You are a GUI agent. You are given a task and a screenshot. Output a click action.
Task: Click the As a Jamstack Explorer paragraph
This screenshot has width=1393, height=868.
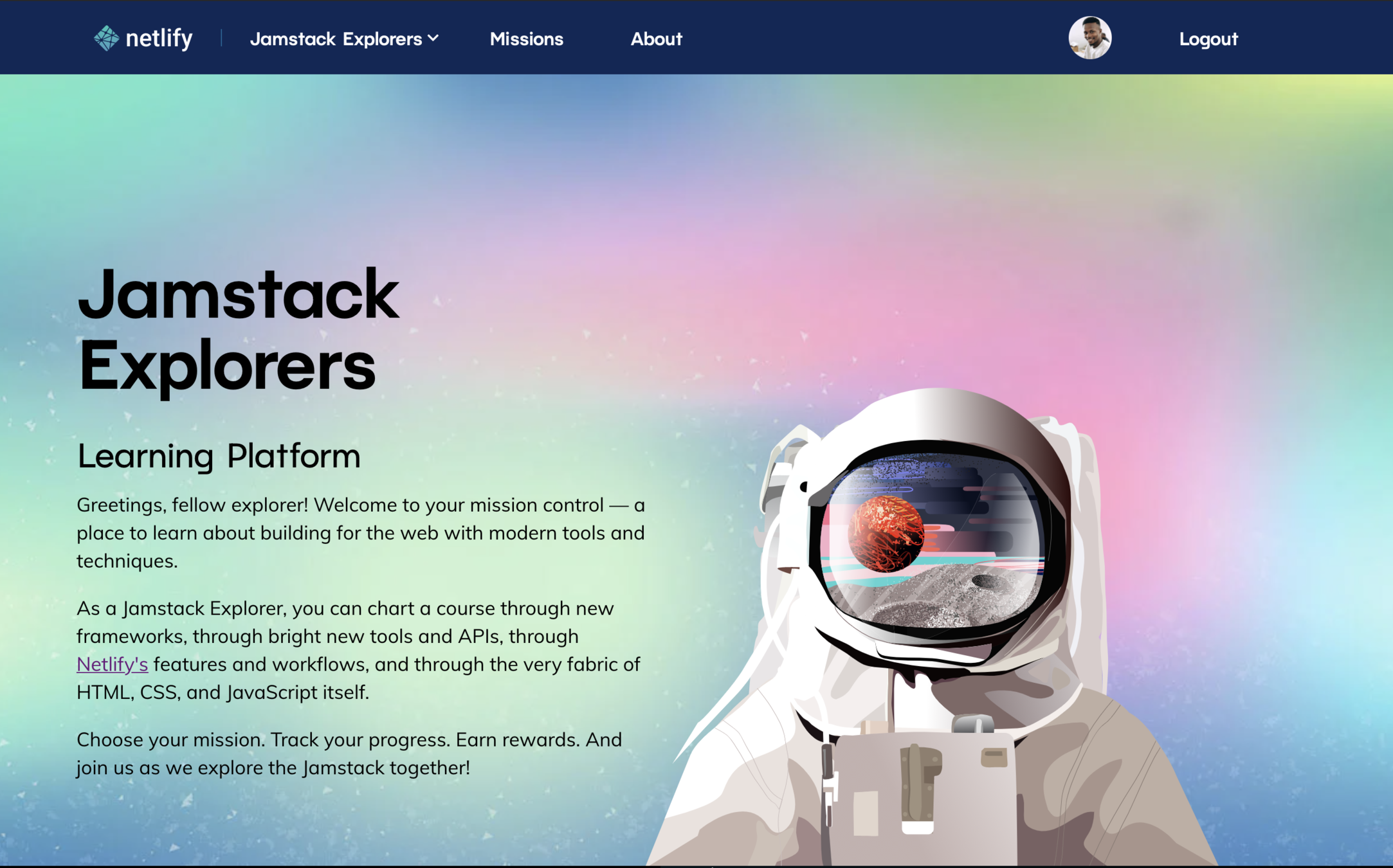point(358,650)
